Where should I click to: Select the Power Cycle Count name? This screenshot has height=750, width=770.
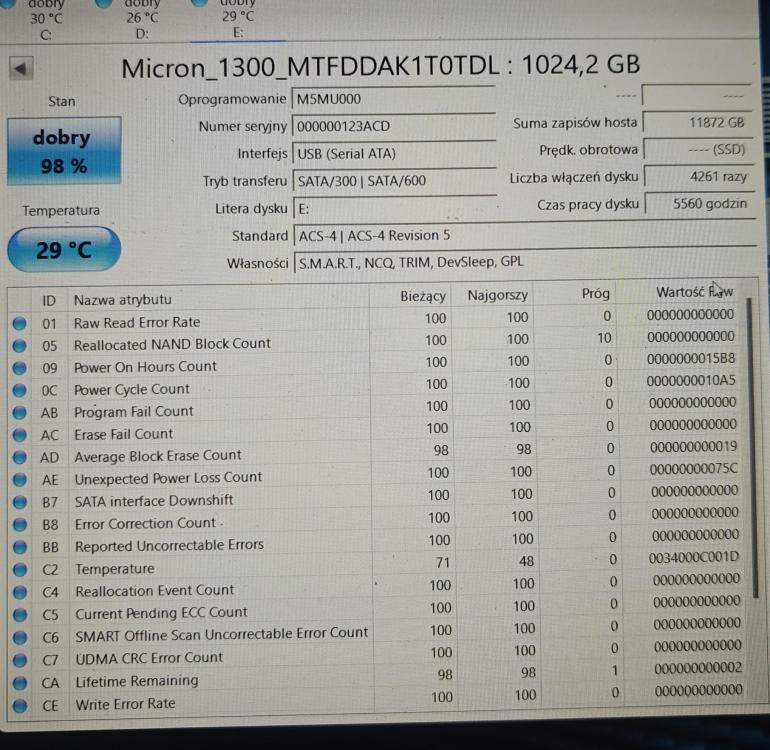[132, 389]
